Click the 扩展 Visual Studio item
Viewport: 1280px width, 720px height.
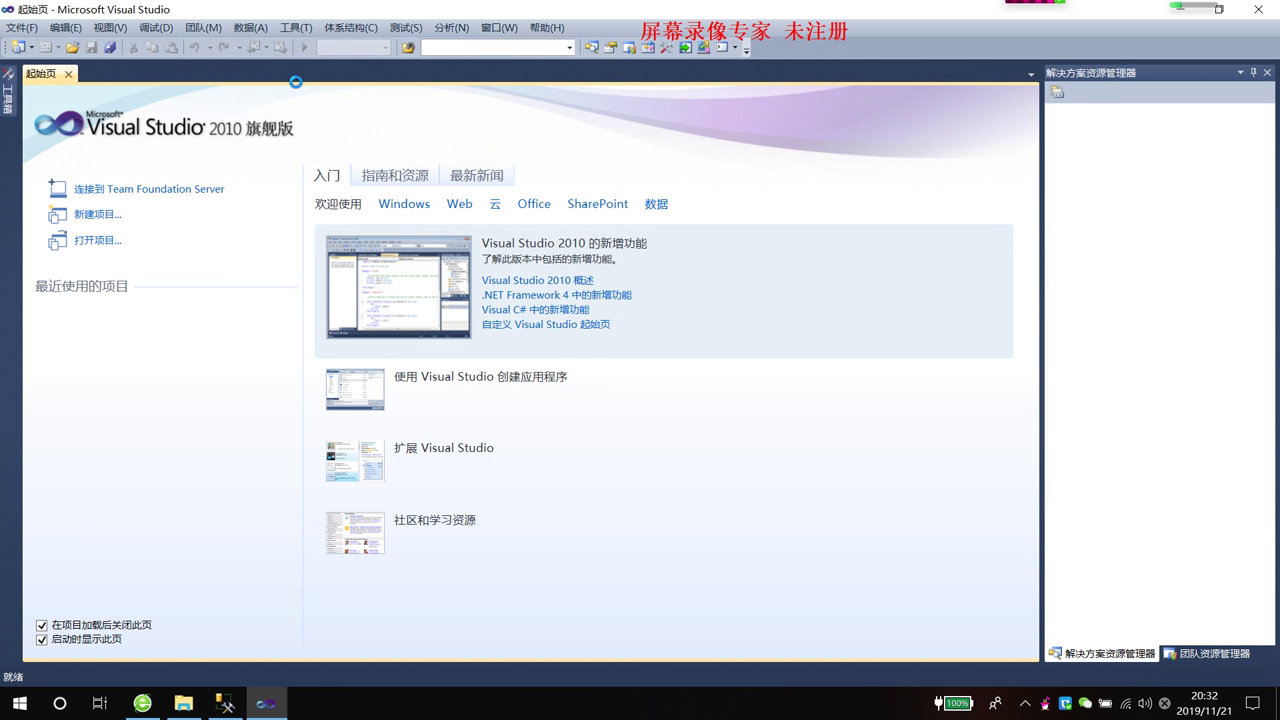(x=444, y=448)
